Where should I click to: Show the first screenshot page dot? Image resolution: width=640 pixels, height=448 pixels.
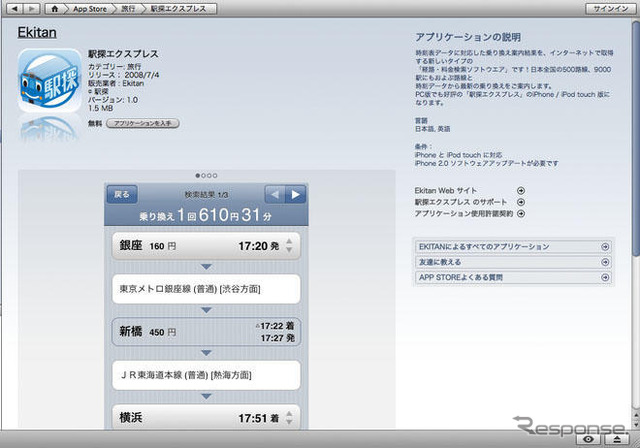pos(198,175)
